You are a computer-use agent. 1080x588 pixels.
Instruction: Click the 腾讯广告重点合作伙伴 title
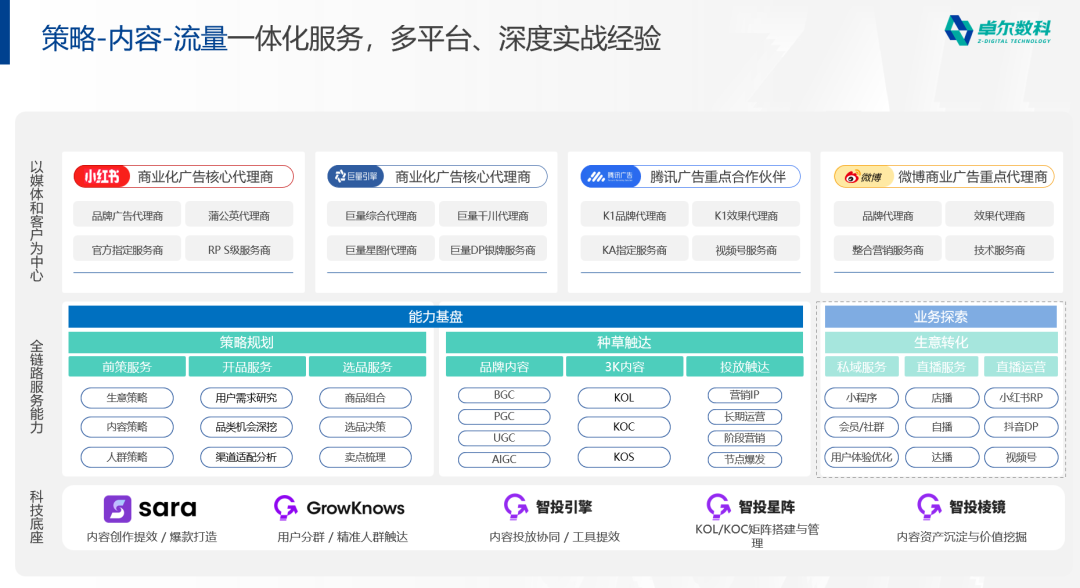(718, 177)
